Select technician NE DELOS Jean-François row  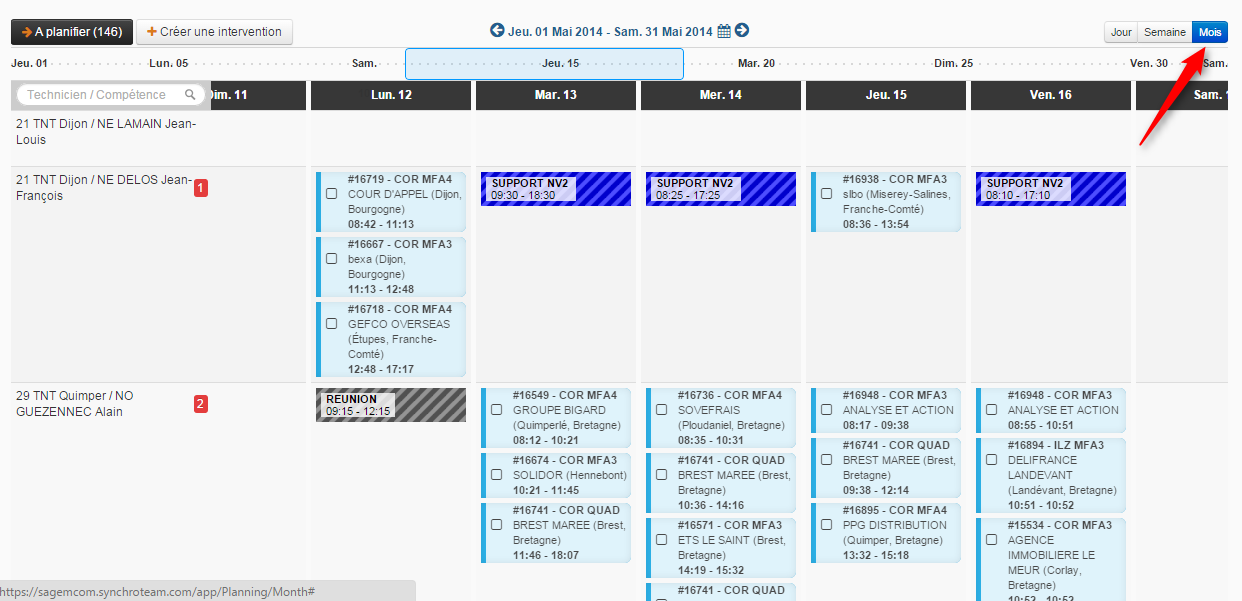coord(103,188)
